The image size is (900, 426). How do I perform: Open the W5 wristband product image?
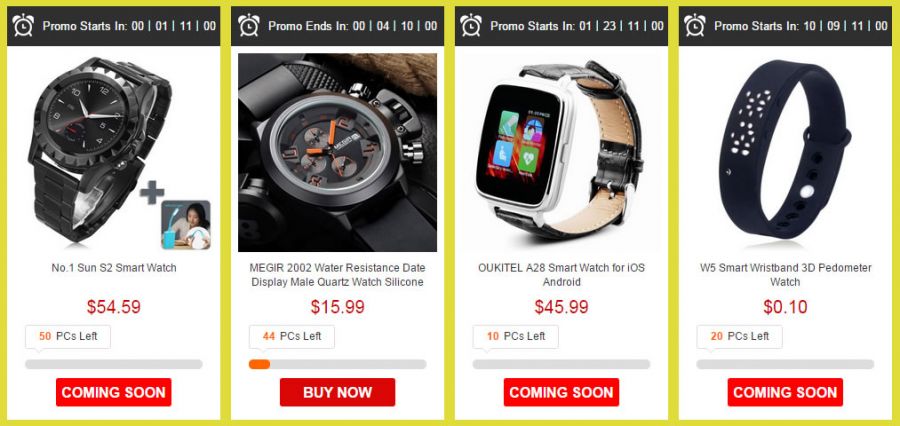pyautogui.click(x=785, y=148)
